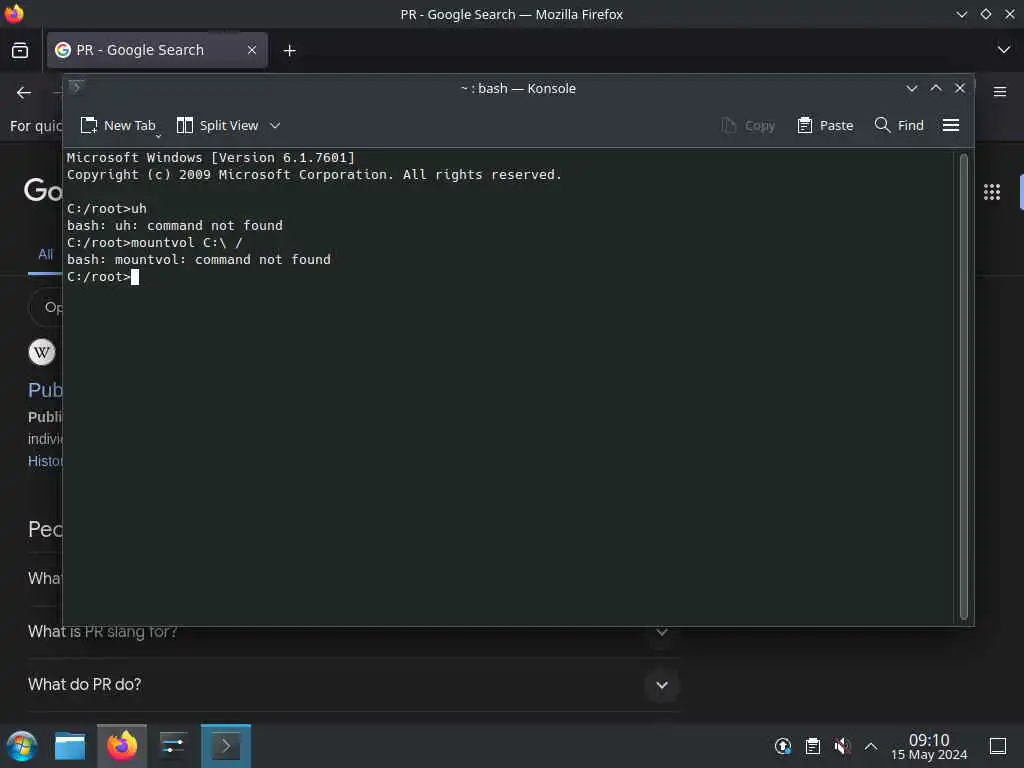Click the Split View button in Konsole
Image resolution: width=1024 pixels, height=768 pixels.
217,125
